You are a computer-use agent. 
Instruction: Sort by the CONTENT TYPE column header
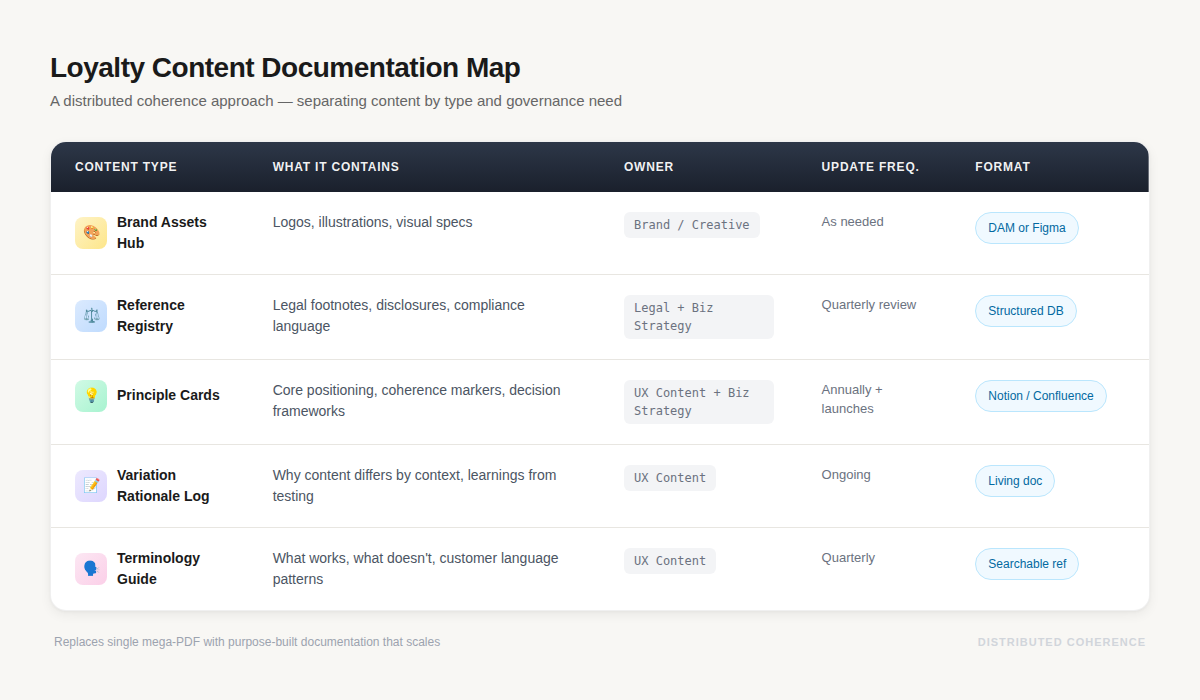(126, 167)
